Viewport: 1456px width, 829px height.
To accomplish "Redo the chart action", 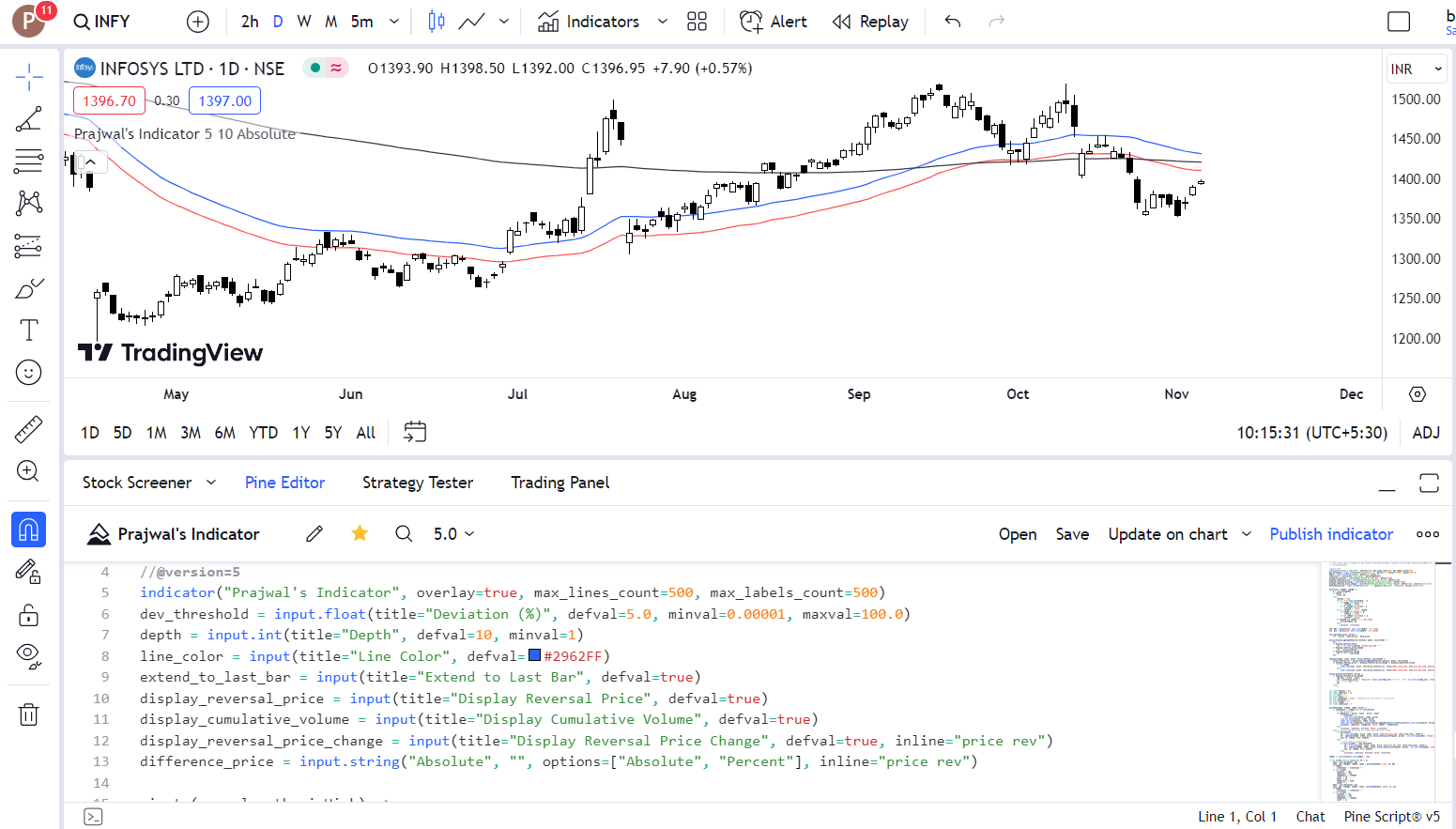I will [x=997, y=22].
